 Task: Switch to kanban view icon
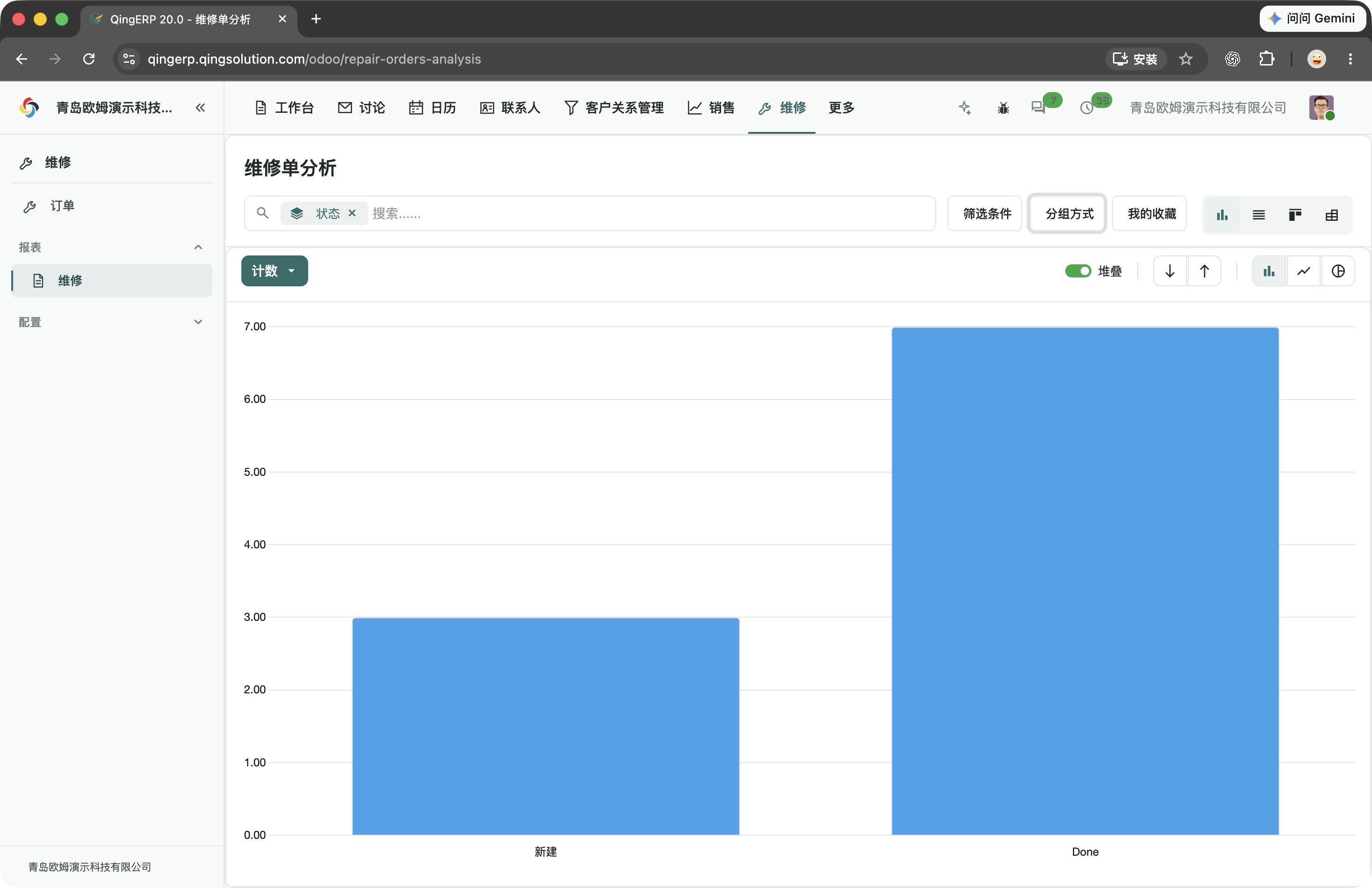coord(1295,215)
